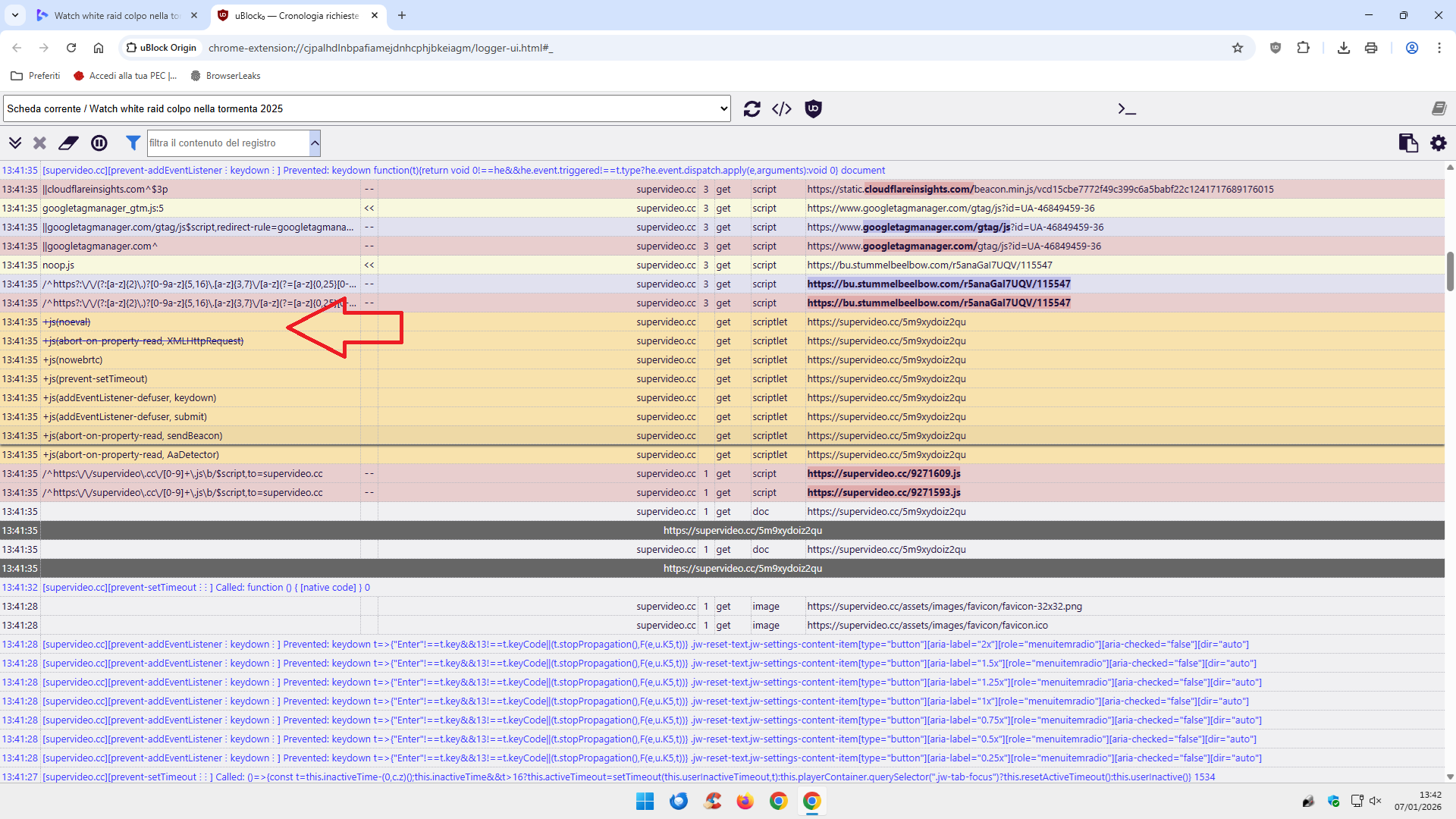The width and height of the screenshot is (1456, 819).
Task: Open the logger documentation book icon
Action: pos(1439,108)
